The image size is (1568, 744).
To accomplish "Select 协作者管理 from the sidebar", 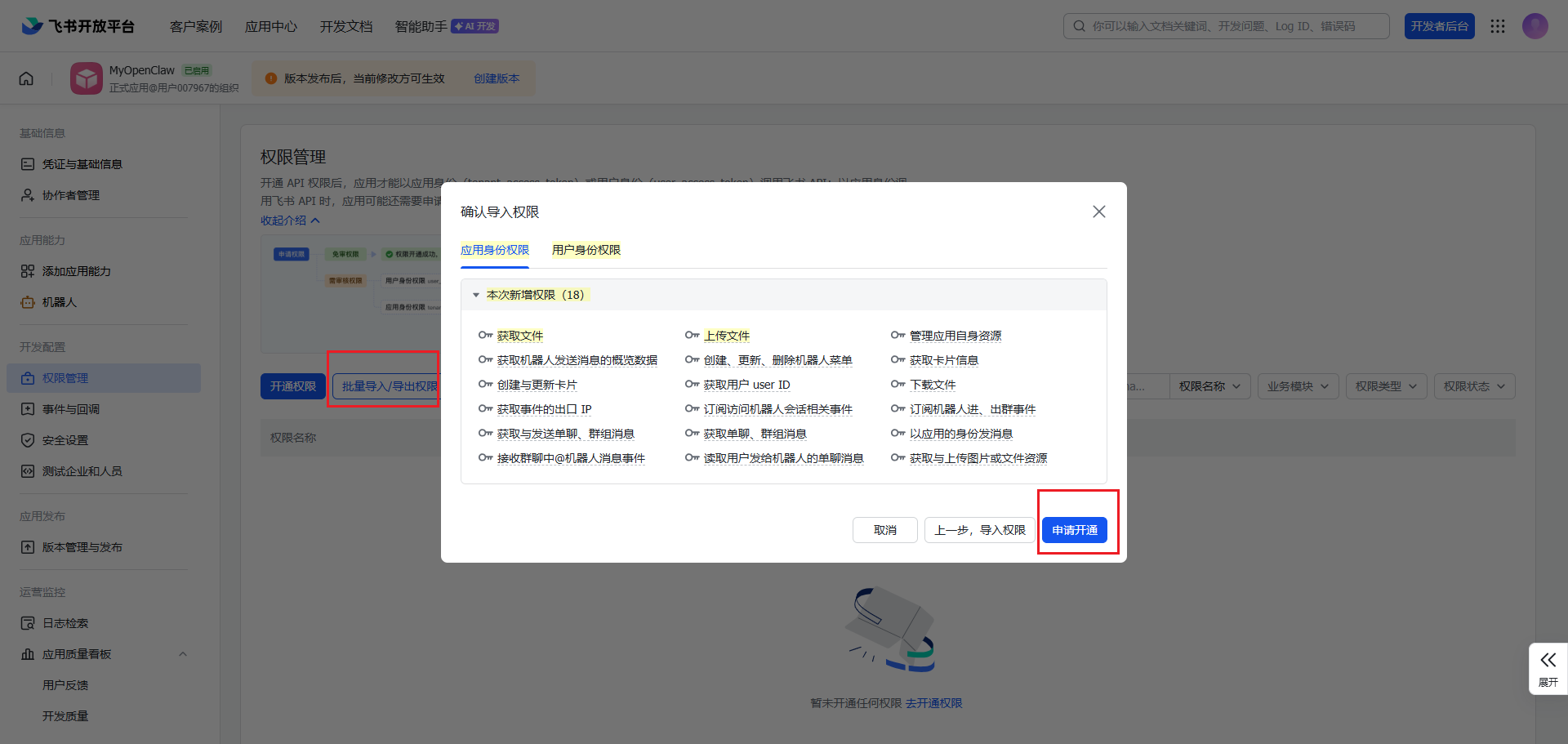I will (71, 194).
